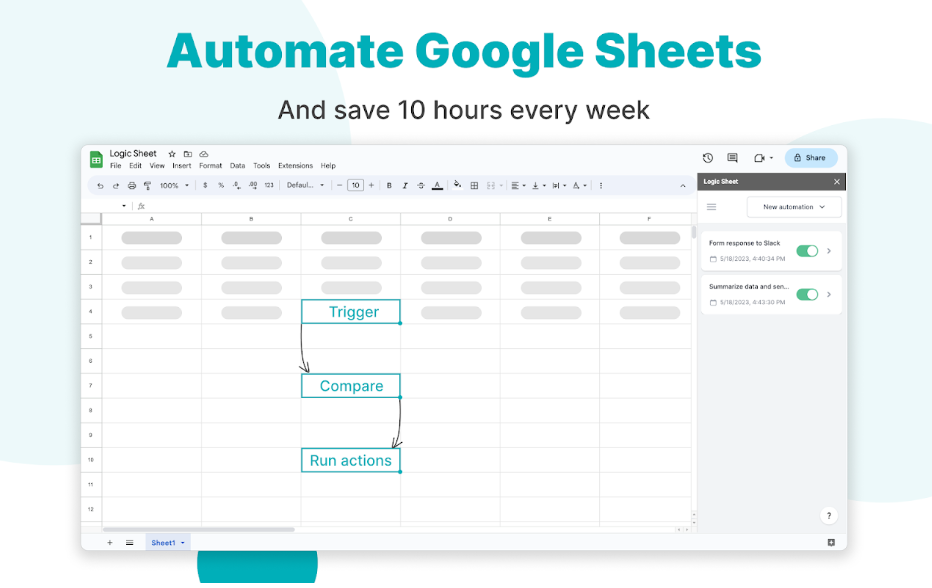Open the View menu
The width and height of the screenshot is (932, 588).
[157, 166]
